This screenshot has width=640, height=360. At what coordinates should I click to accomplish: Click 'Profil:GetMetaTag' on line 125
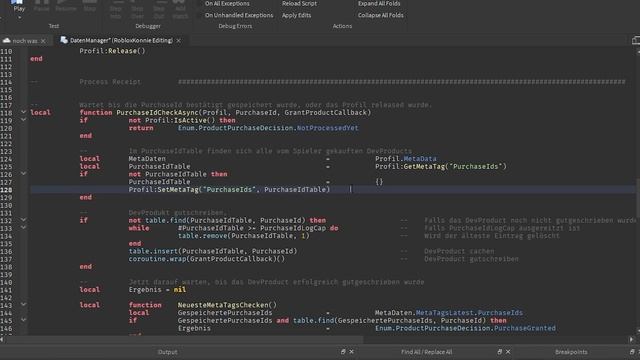[x=410, y=166]
